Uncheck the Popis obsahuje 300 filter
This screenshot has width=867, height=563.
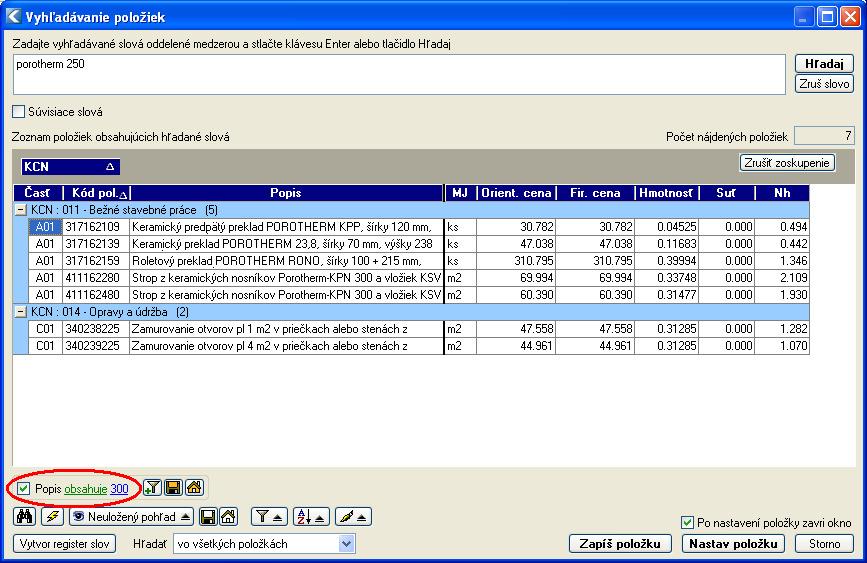pyautogui.click(x=23, y=488)
